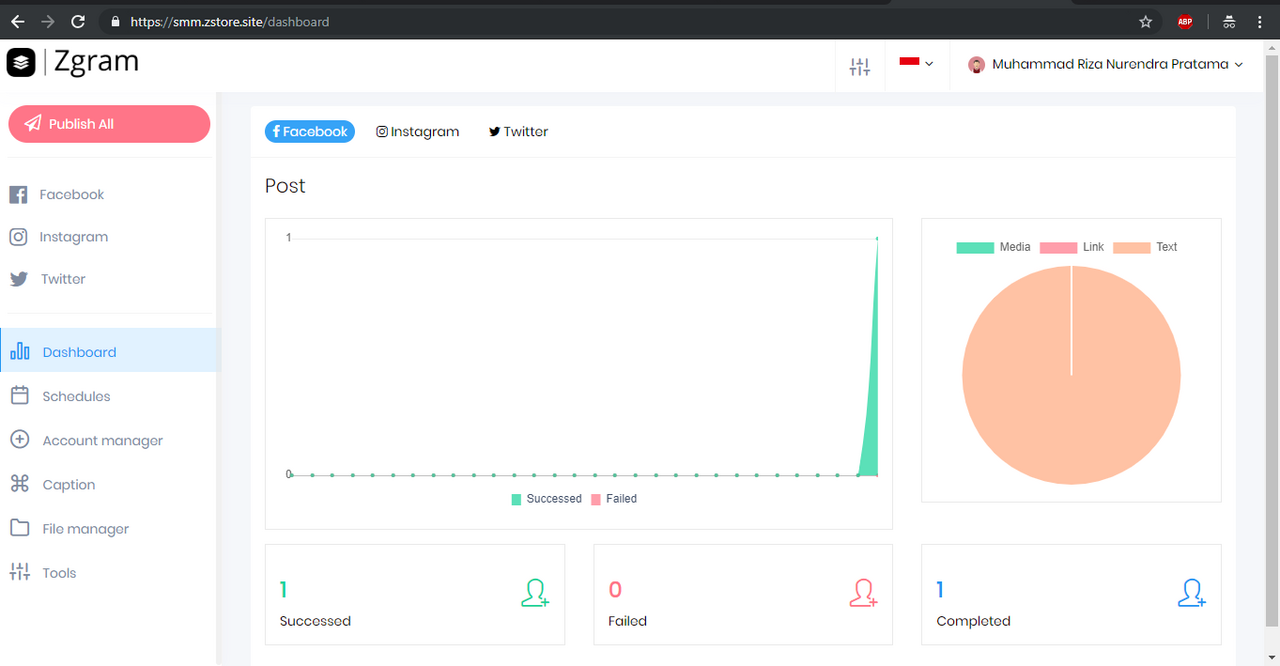
Task: Click the Text slice of pie chart
Action: point(1071,375)
